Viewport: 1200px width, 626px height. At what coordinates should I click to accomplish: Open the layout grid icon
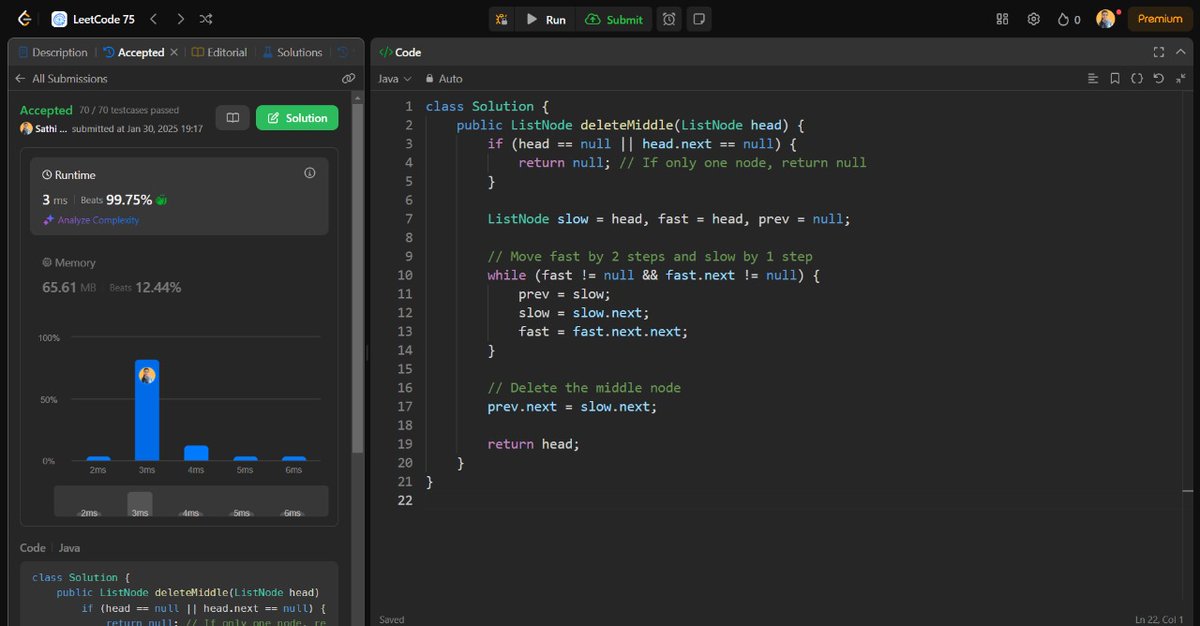click(x=1003, y=19)
